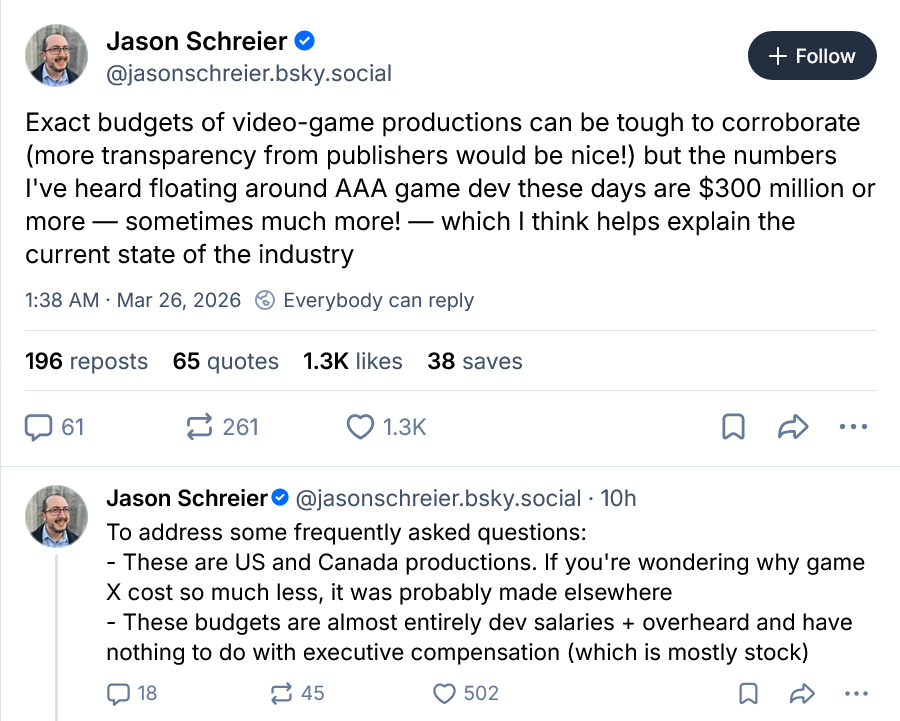Bookmark the main post
900x721 pixels.
tap(733, 427)
